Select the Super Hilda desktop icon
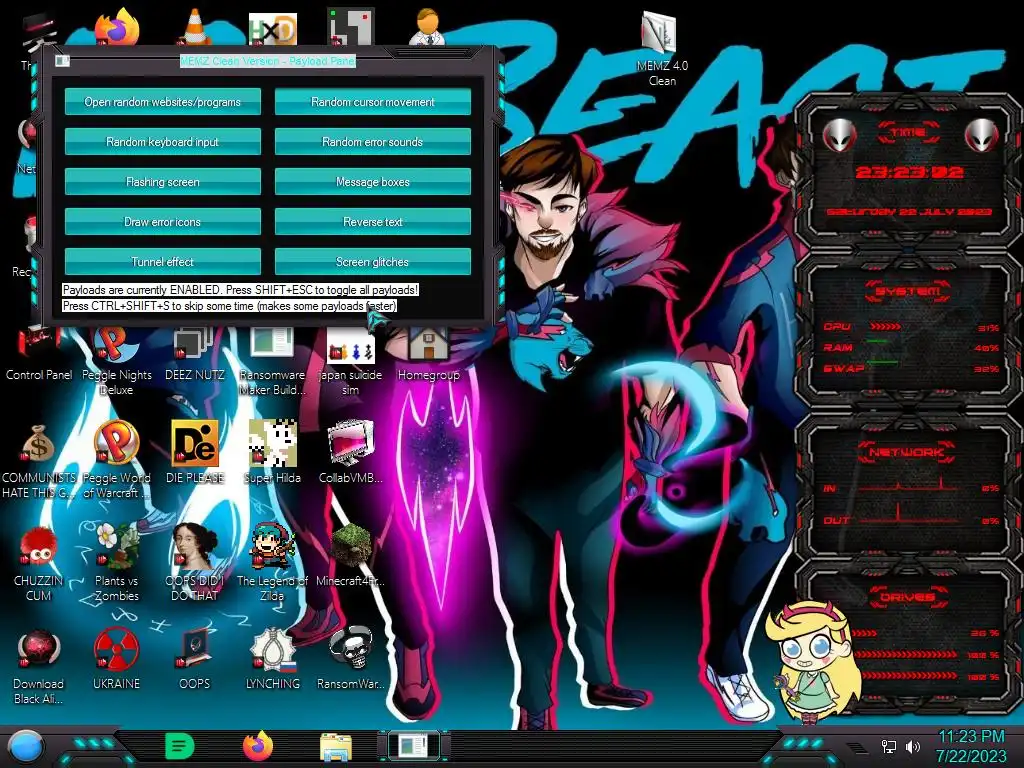This screenshot has height=768, width=1024. [272, 453]
